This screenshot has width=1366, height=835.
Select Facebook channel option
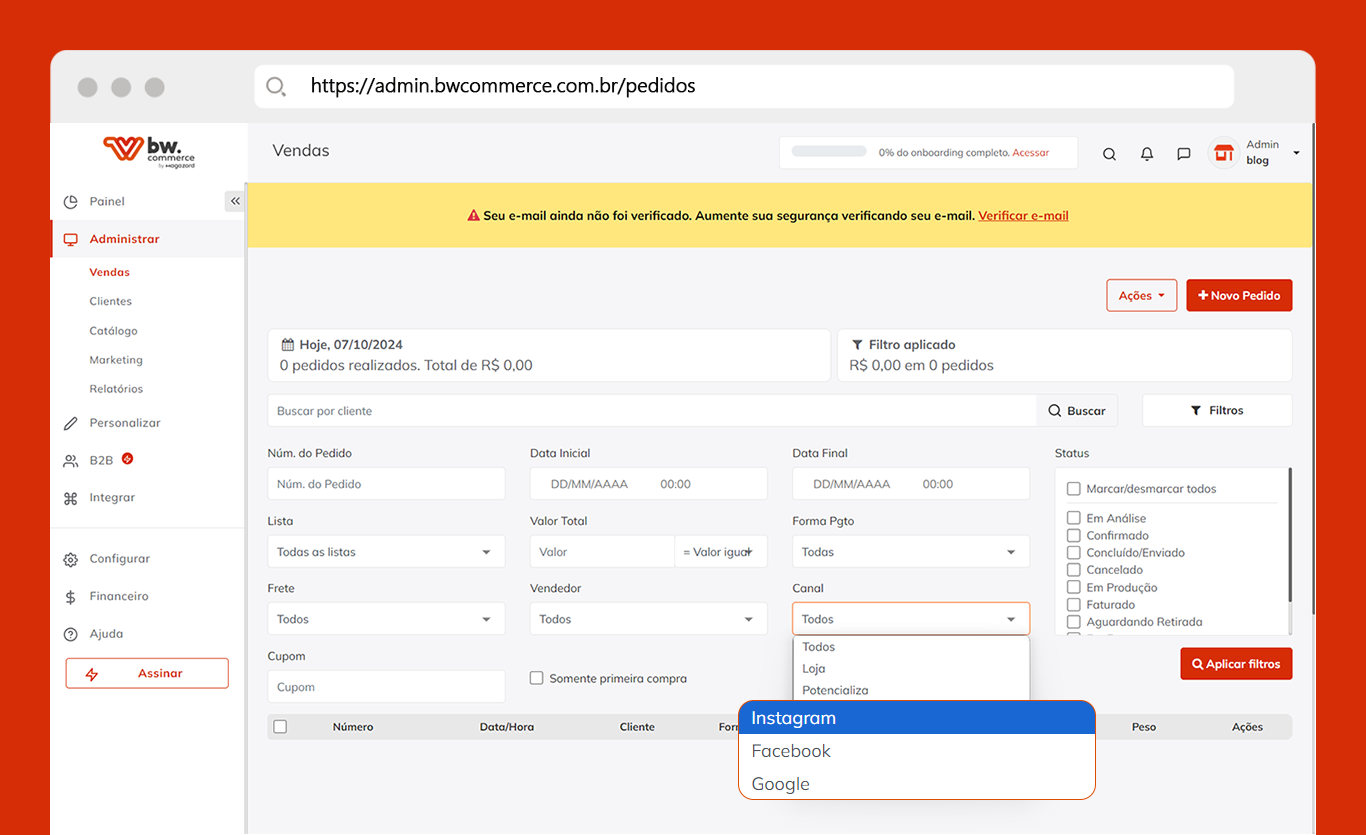tap(917, 751)
